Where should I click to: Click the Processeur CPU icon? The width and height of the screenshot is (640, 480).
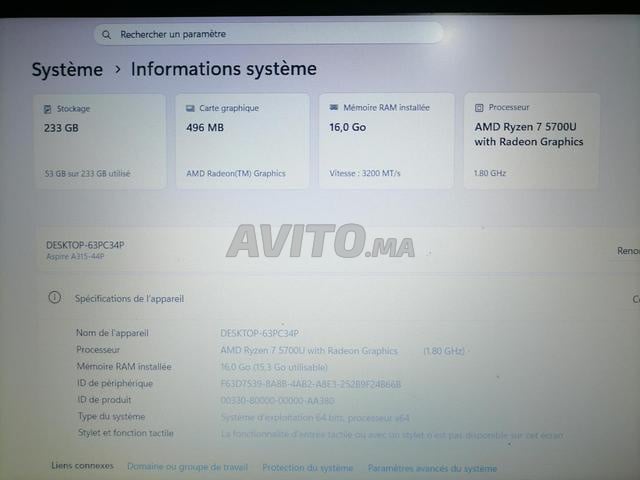[479, 108]
